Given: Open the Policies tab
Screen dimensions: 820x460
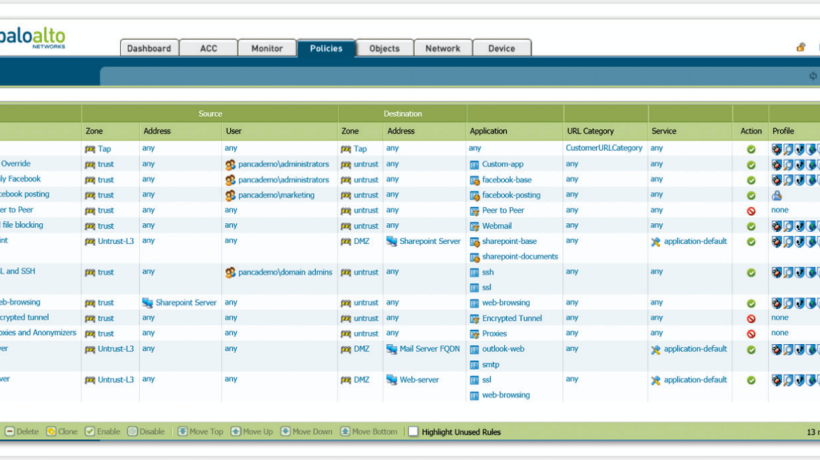Looking at the screenshot, I should tap(326, 48).
